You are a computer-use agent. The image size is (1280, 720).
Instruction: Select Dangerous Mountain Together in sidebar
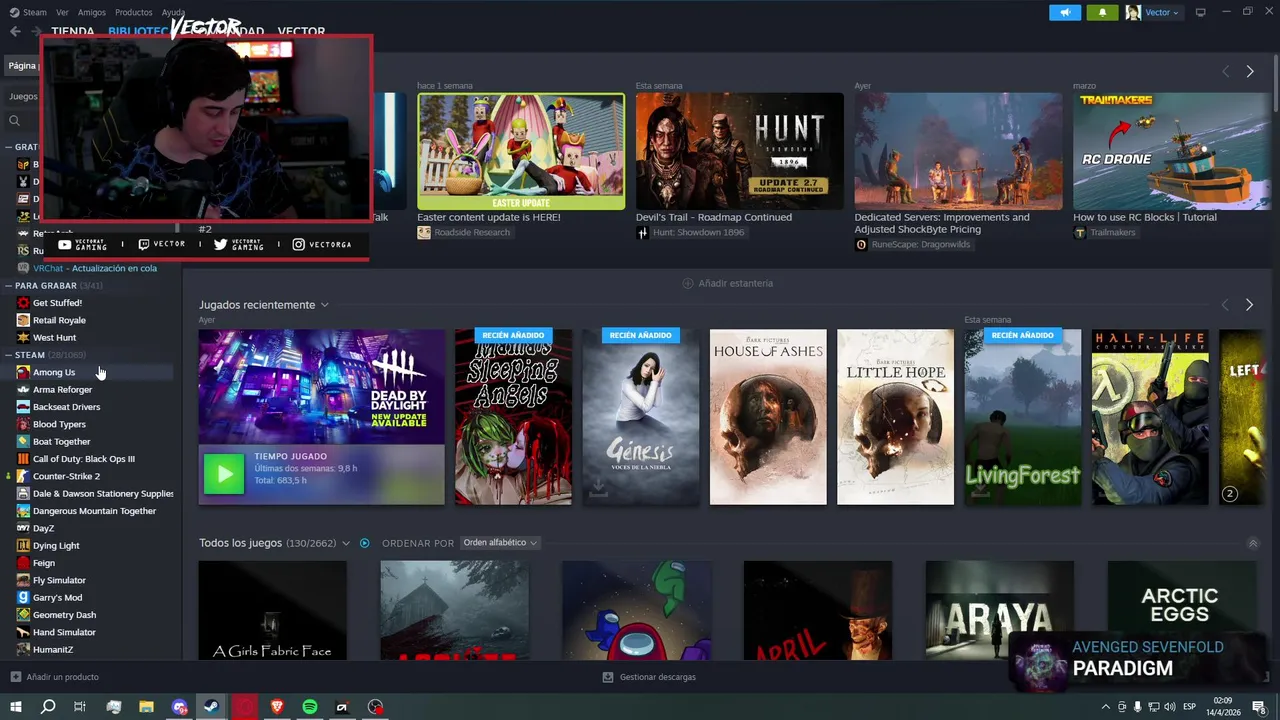pyautogui.click(x=94, y=511)
